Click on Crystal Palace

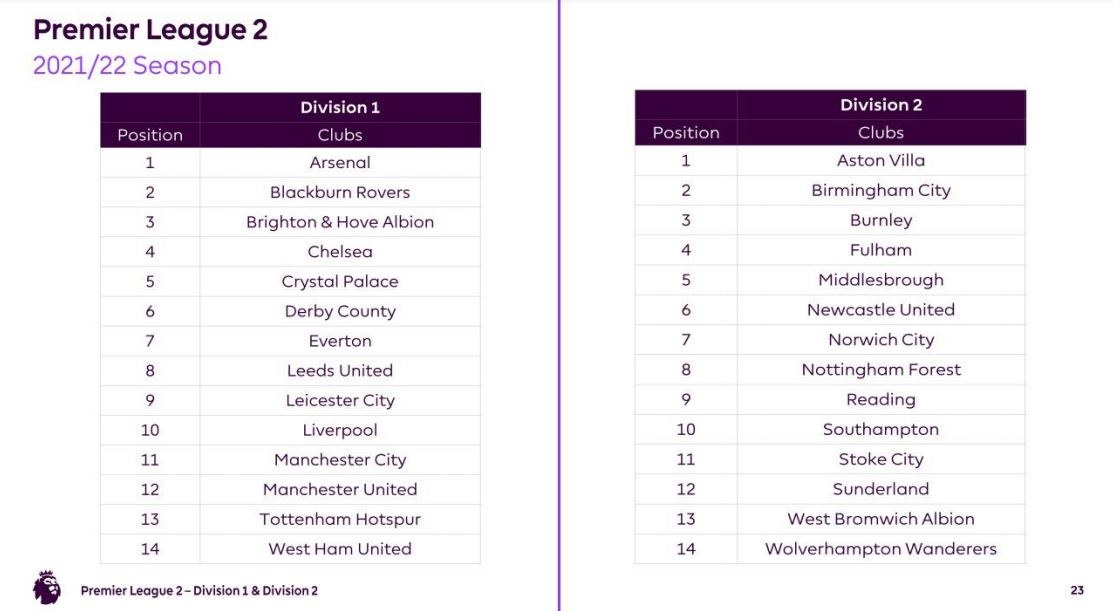point(340,281)
